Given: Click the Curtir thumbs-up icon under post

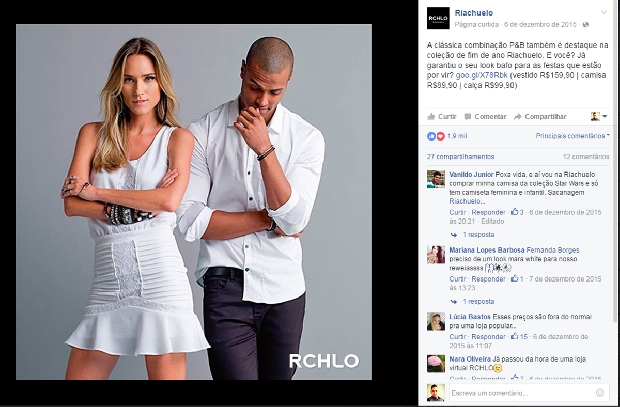Looking at the screenshot, I should (431, 116).
